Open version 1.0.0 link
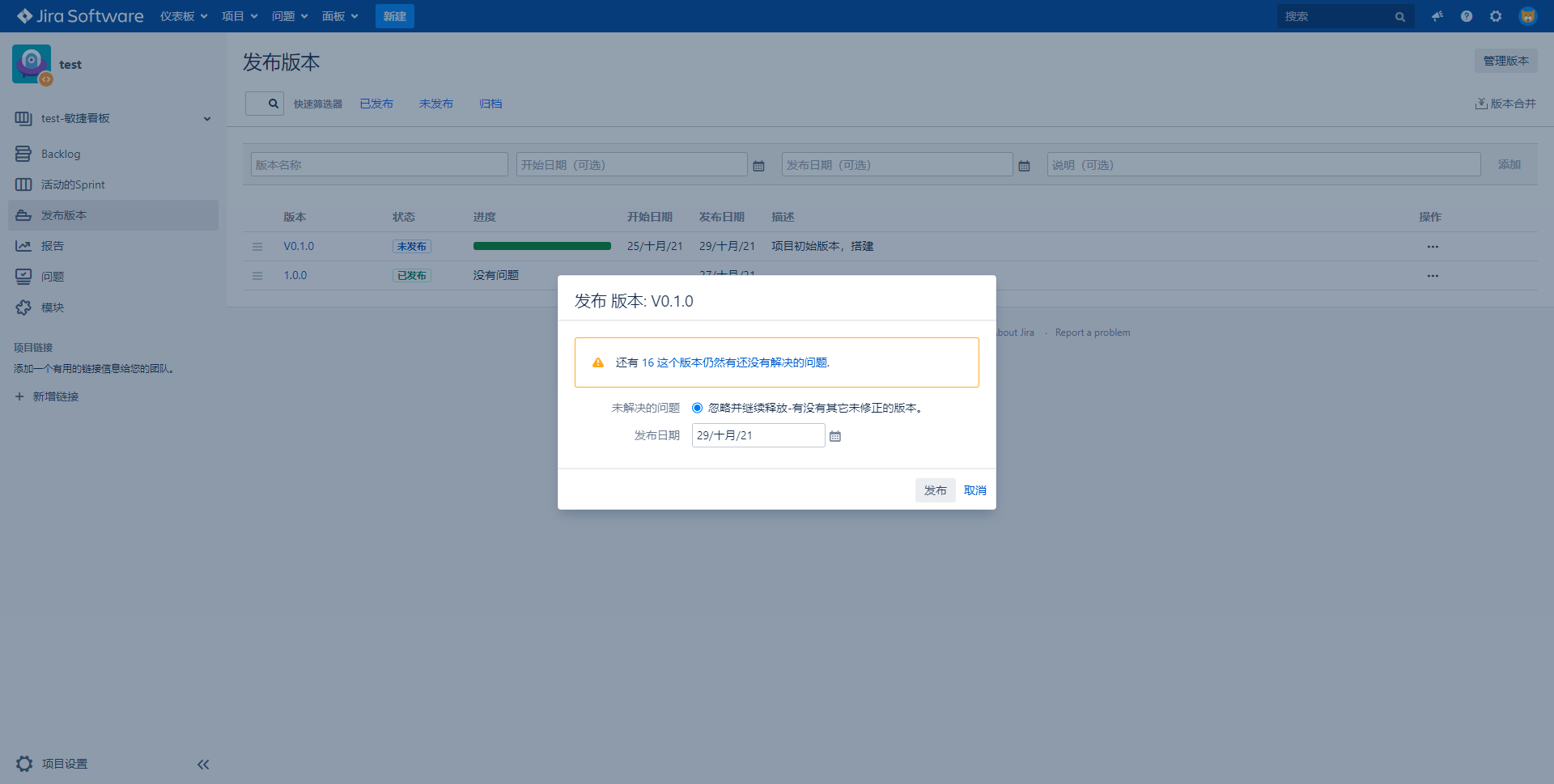Viewport: 1554px width, 784px height. point(295,275)
